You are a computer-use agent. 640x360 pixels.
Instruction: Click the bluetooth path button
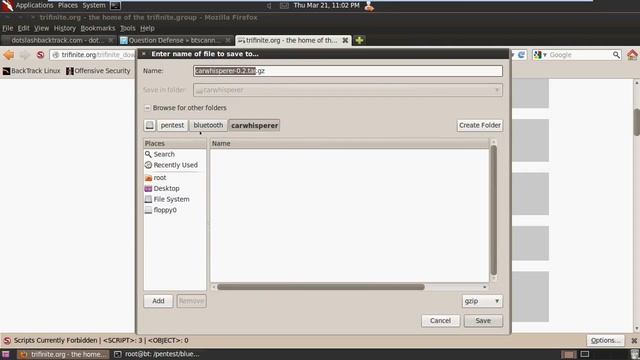(208, 125)
